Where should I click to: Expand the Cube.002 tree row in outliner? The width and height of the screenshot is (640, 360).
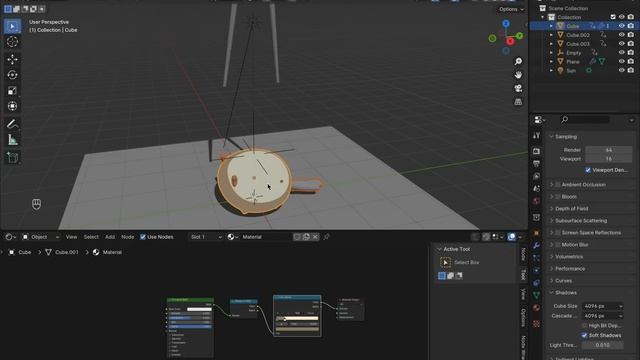(x=551, y=35)
